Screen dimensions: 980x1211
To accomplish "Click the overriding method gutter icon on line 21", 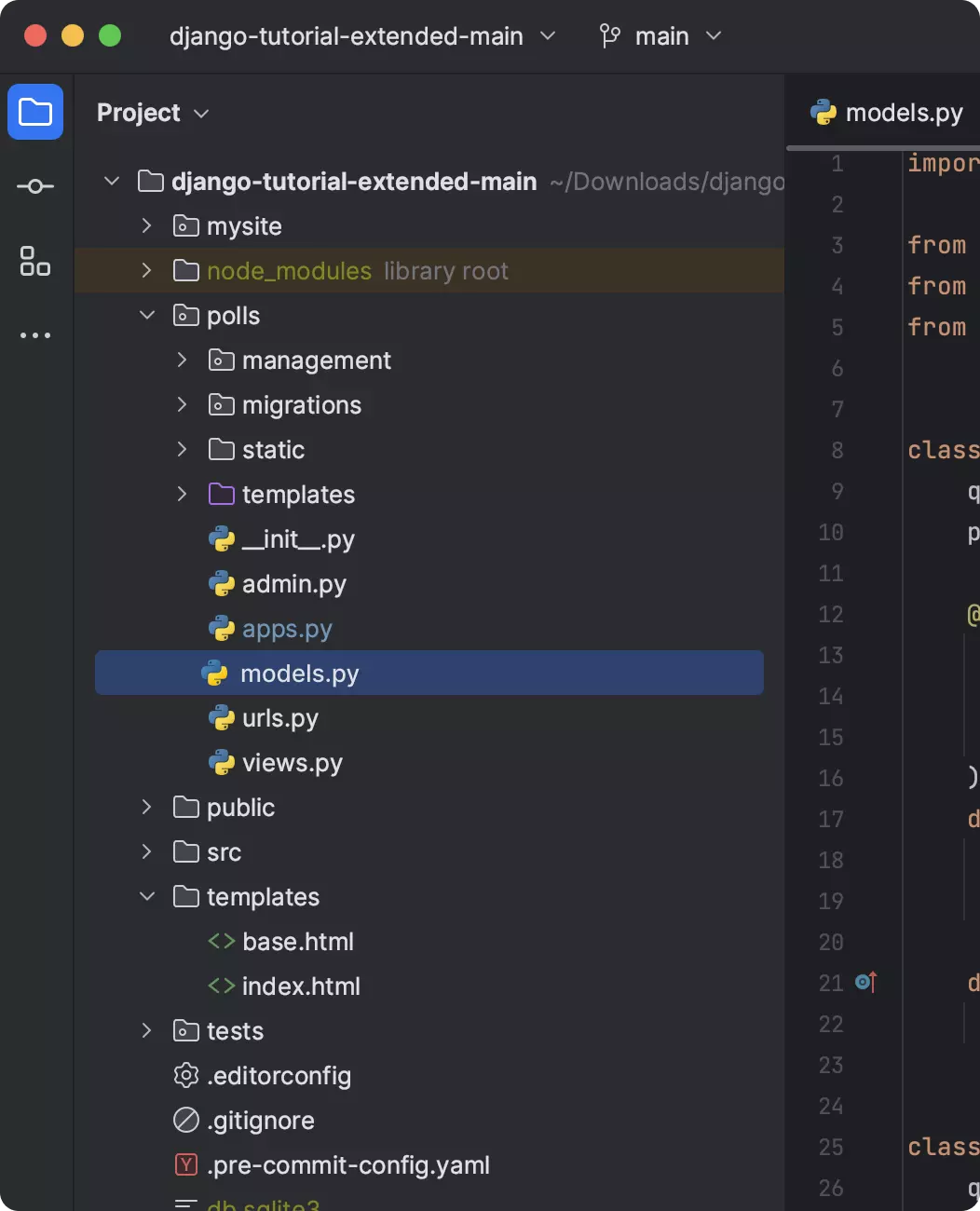I will pos(865,982).
